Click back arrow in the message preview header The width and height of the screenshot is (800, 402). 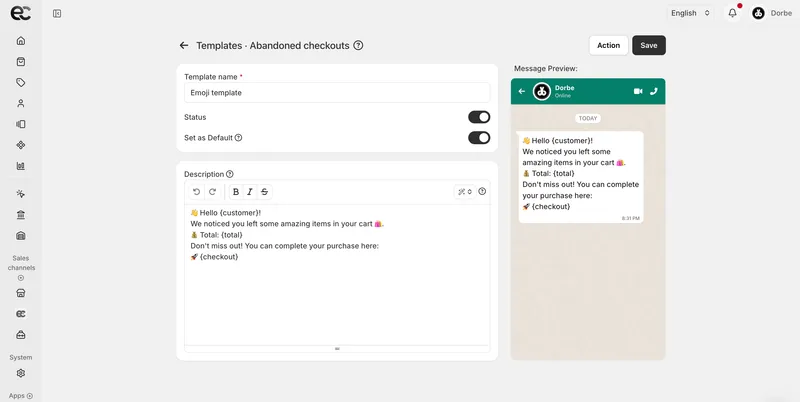521,91
